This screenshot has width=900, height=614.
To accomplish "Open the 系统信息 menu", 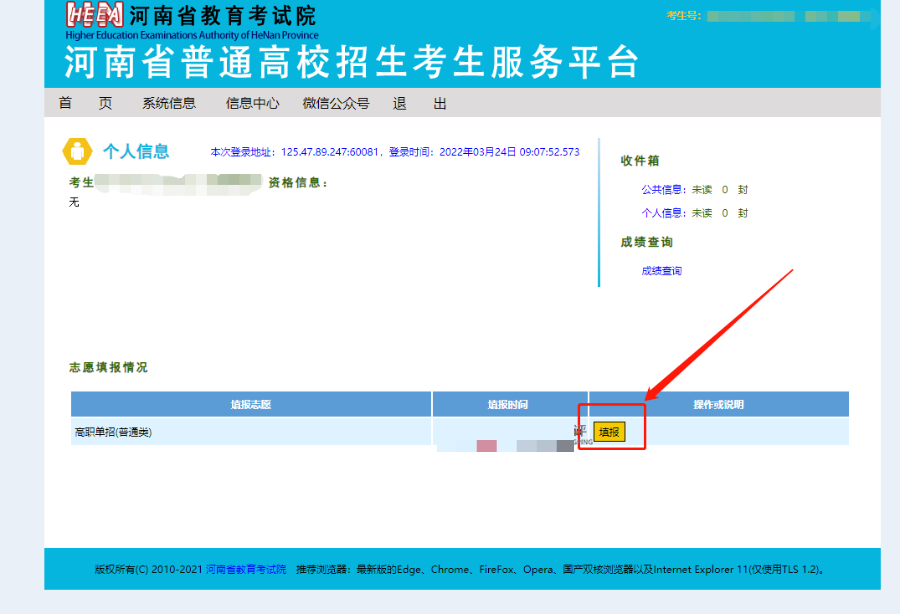I will (169, 103).
